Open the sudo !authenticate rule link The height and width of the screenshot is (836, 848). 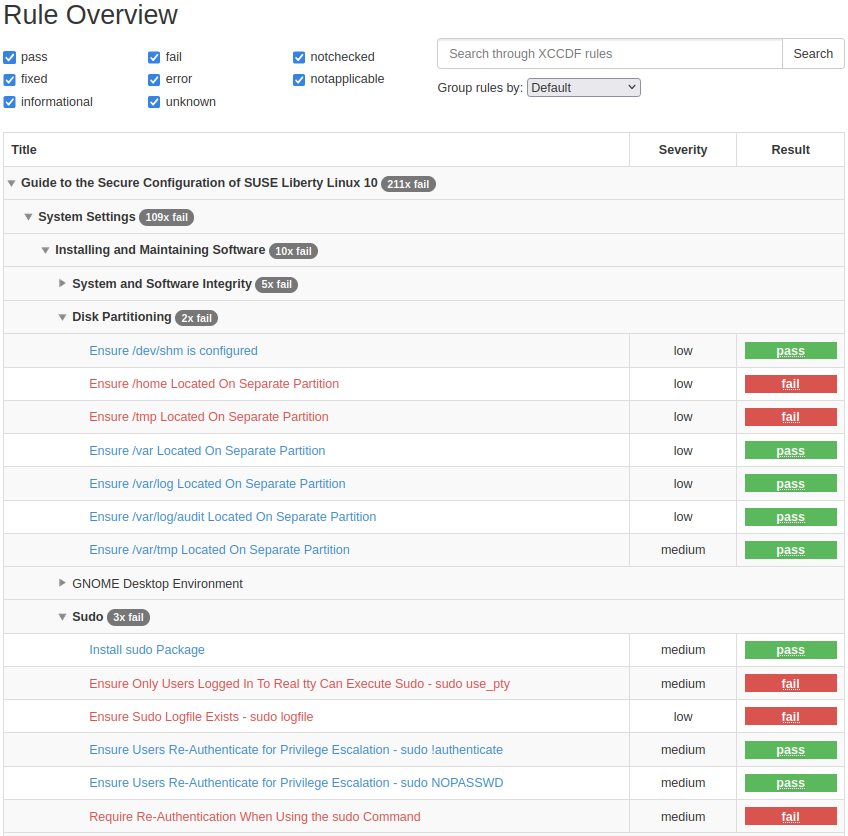296,750
